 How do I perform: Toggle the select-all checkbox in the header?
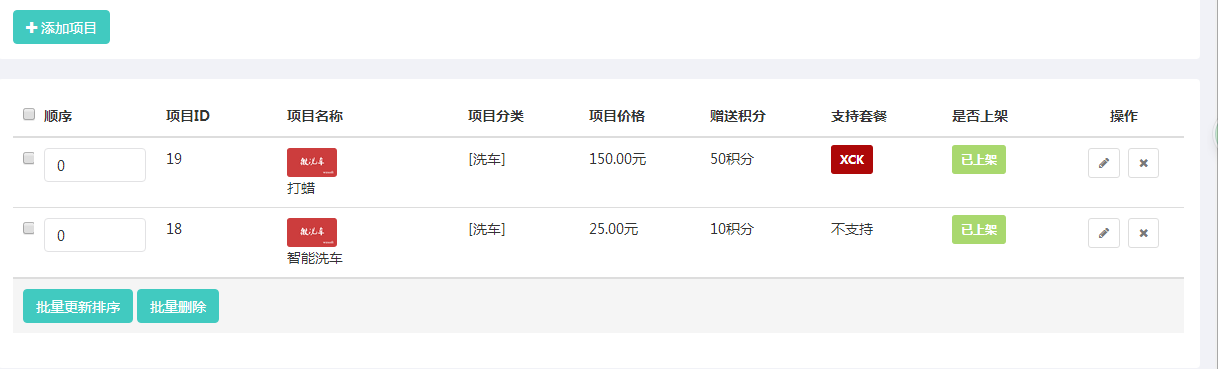[28, 114]
